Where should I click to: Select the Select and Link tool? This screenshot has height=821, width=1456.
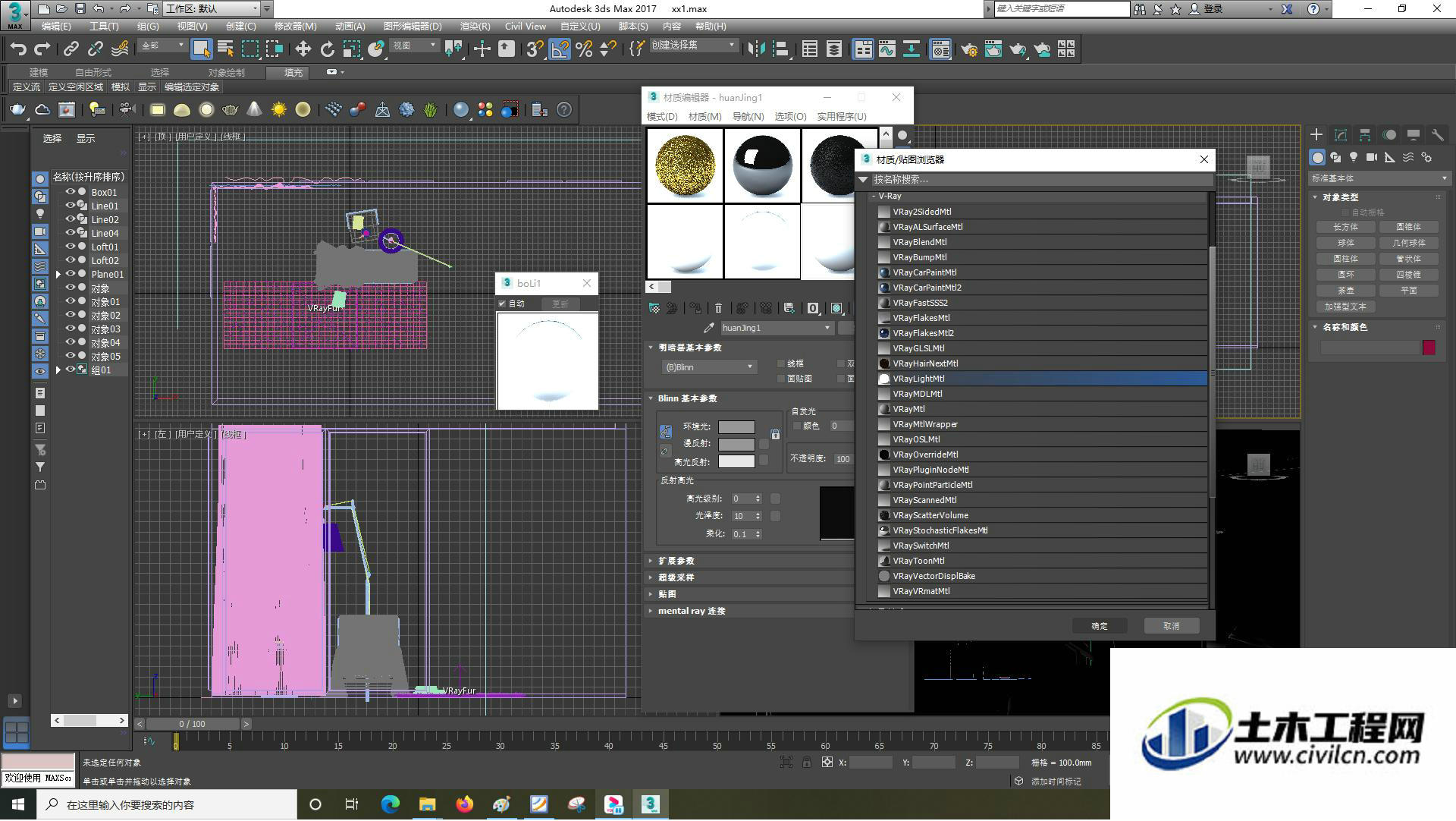click(71, 49)
